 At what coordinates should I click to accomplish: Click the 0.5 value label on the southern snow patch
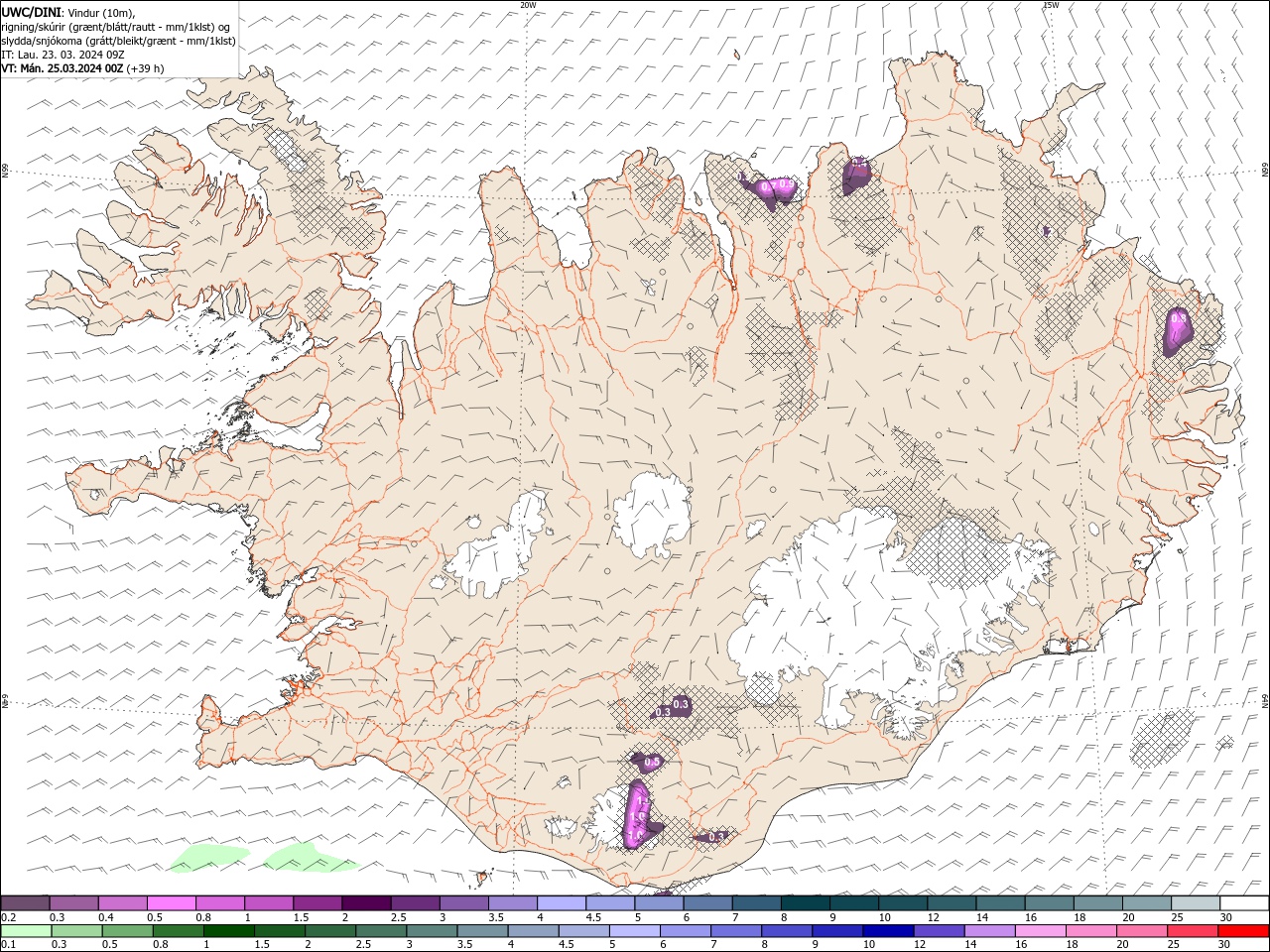coord(653,762)
